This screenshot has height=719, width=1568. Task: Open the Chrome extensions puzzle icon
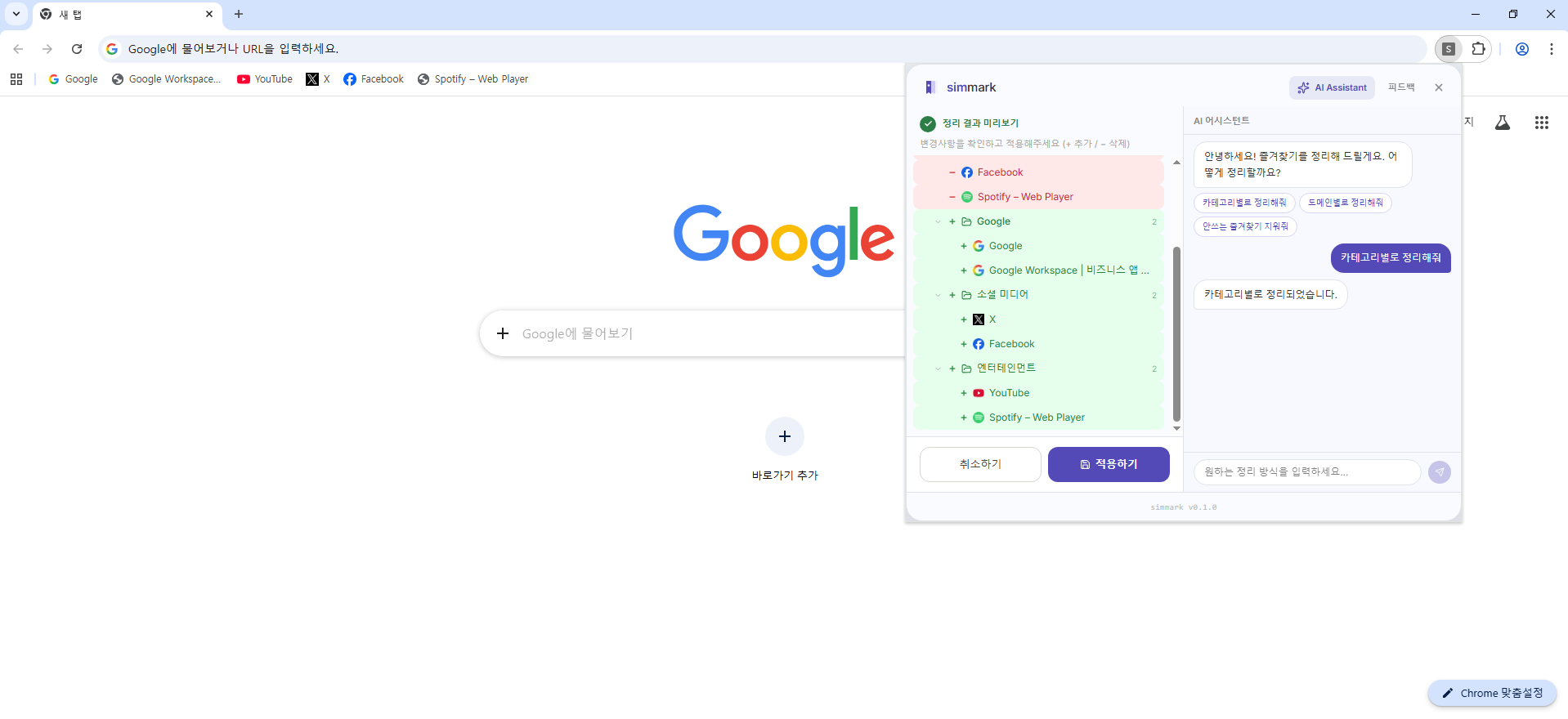(1478, 49)
